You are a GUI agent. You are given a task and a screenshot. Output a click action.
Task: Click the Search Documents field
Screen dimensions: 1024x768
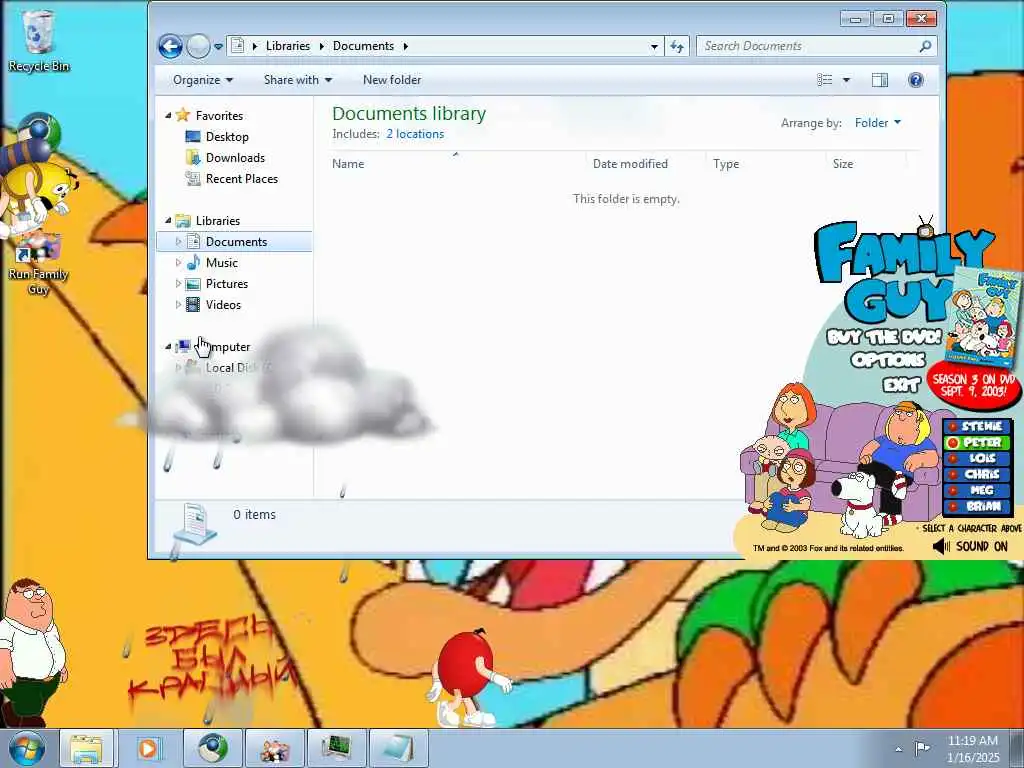[816, 46]
